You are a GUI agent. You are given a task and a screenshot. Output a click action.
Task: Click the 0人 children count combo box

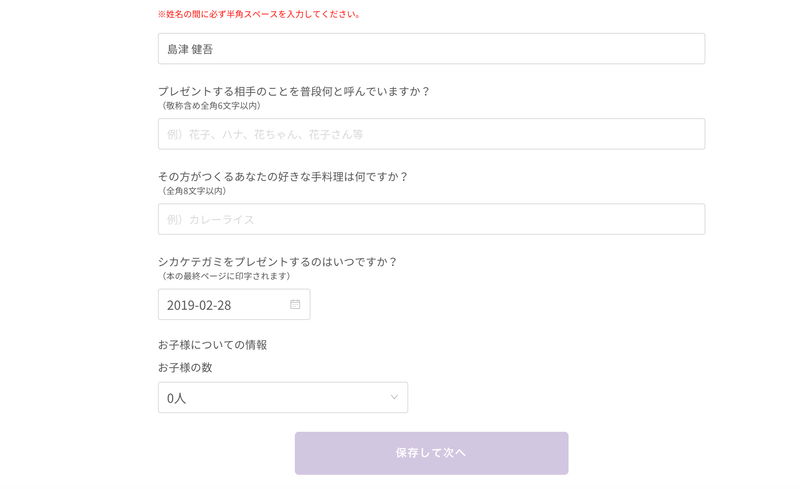282,397
